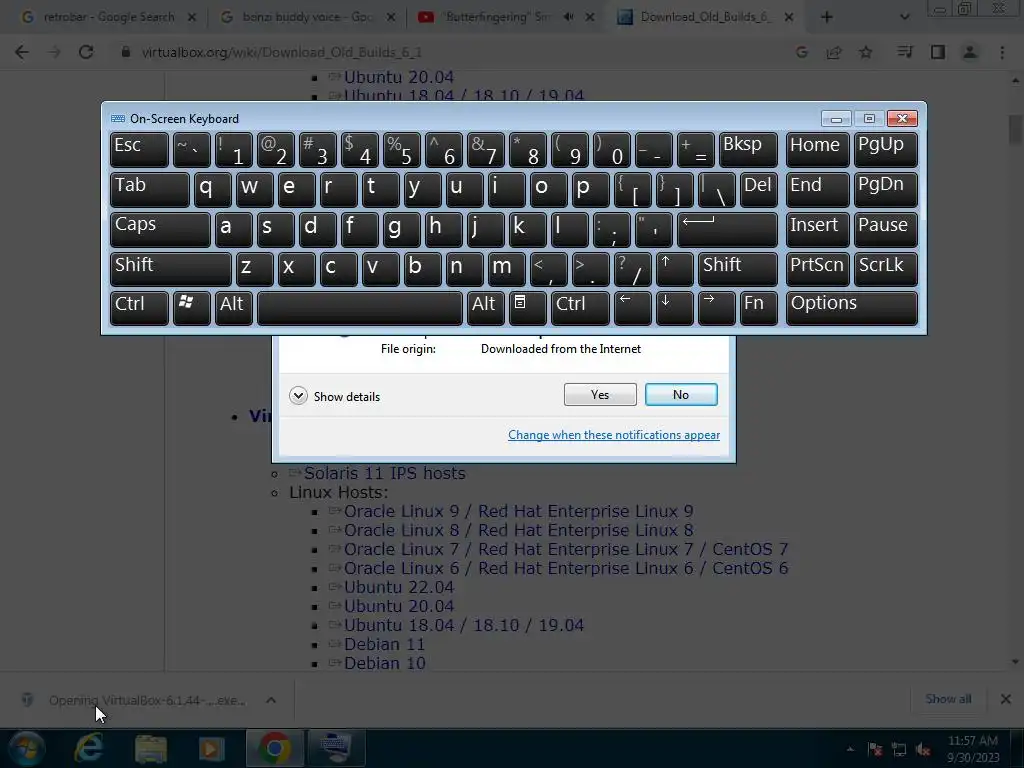The image size is (1024, 768).
Task: Click Yes in the UAC dialog
Action: 600,394
